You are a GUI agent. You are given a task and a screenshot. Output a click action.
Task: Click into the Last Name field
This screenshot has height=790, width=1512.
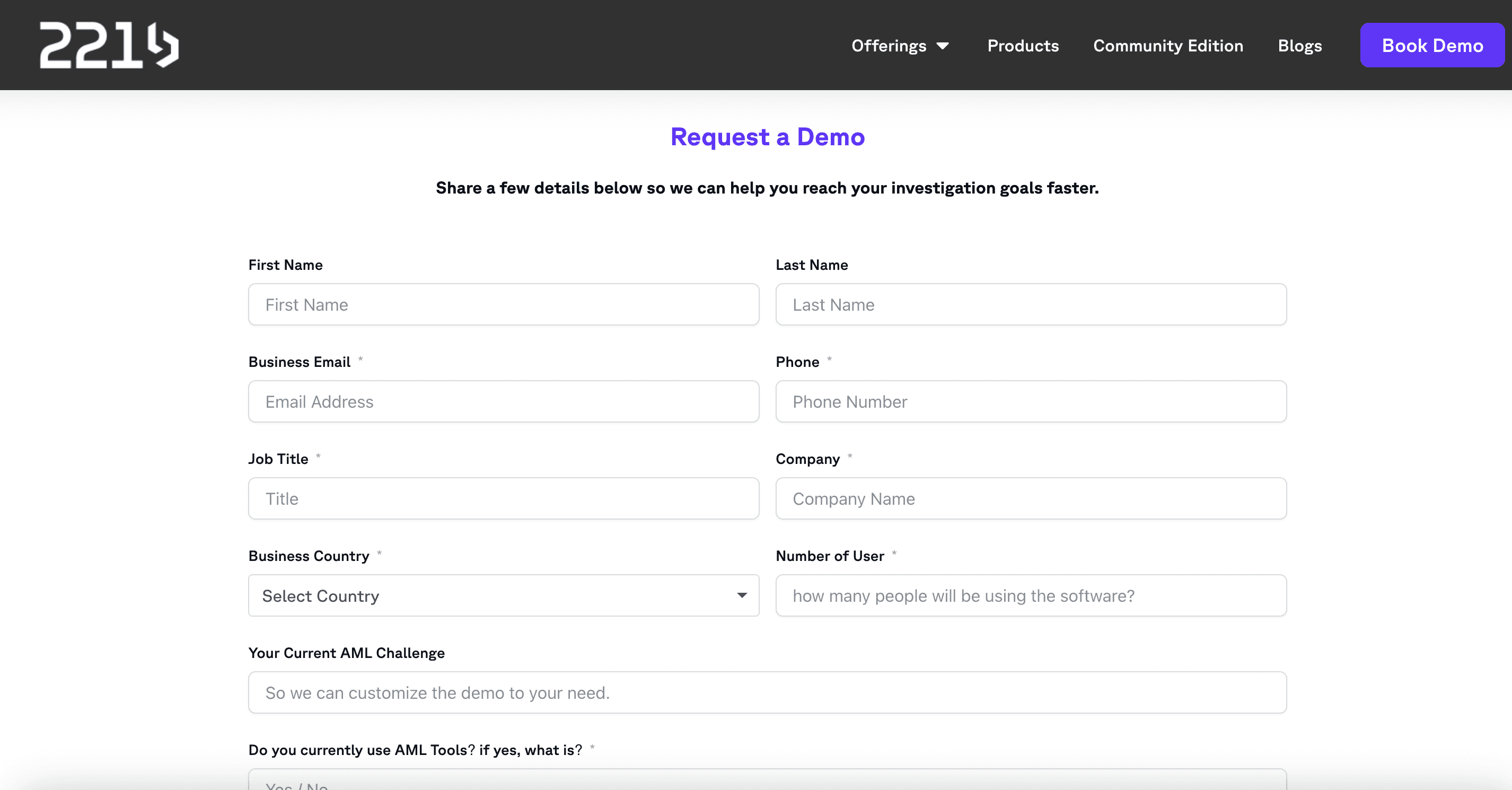coord(1031,305)
